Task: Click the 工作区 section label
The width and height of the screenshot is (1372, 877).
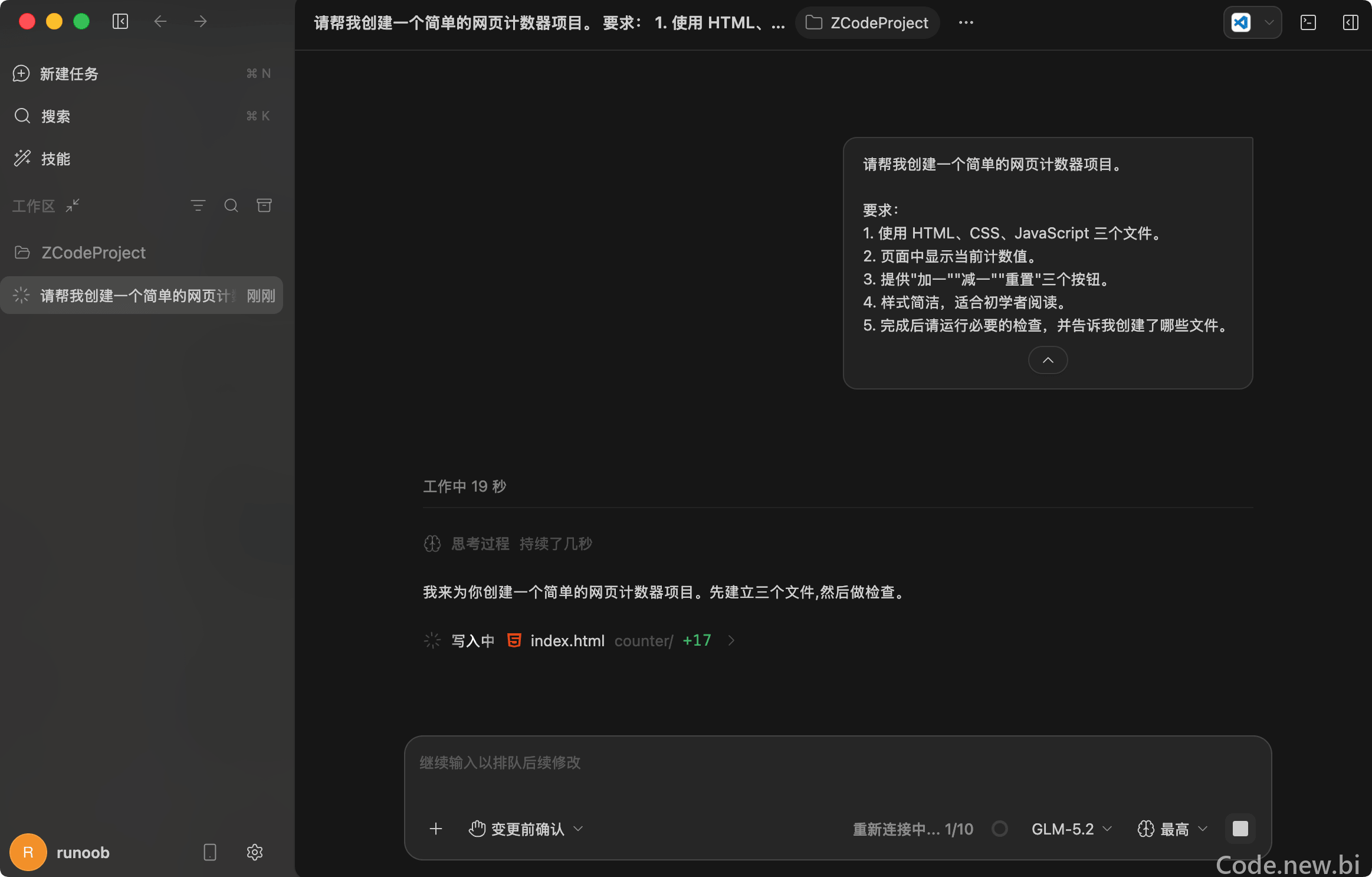Action: click(34, 205)
